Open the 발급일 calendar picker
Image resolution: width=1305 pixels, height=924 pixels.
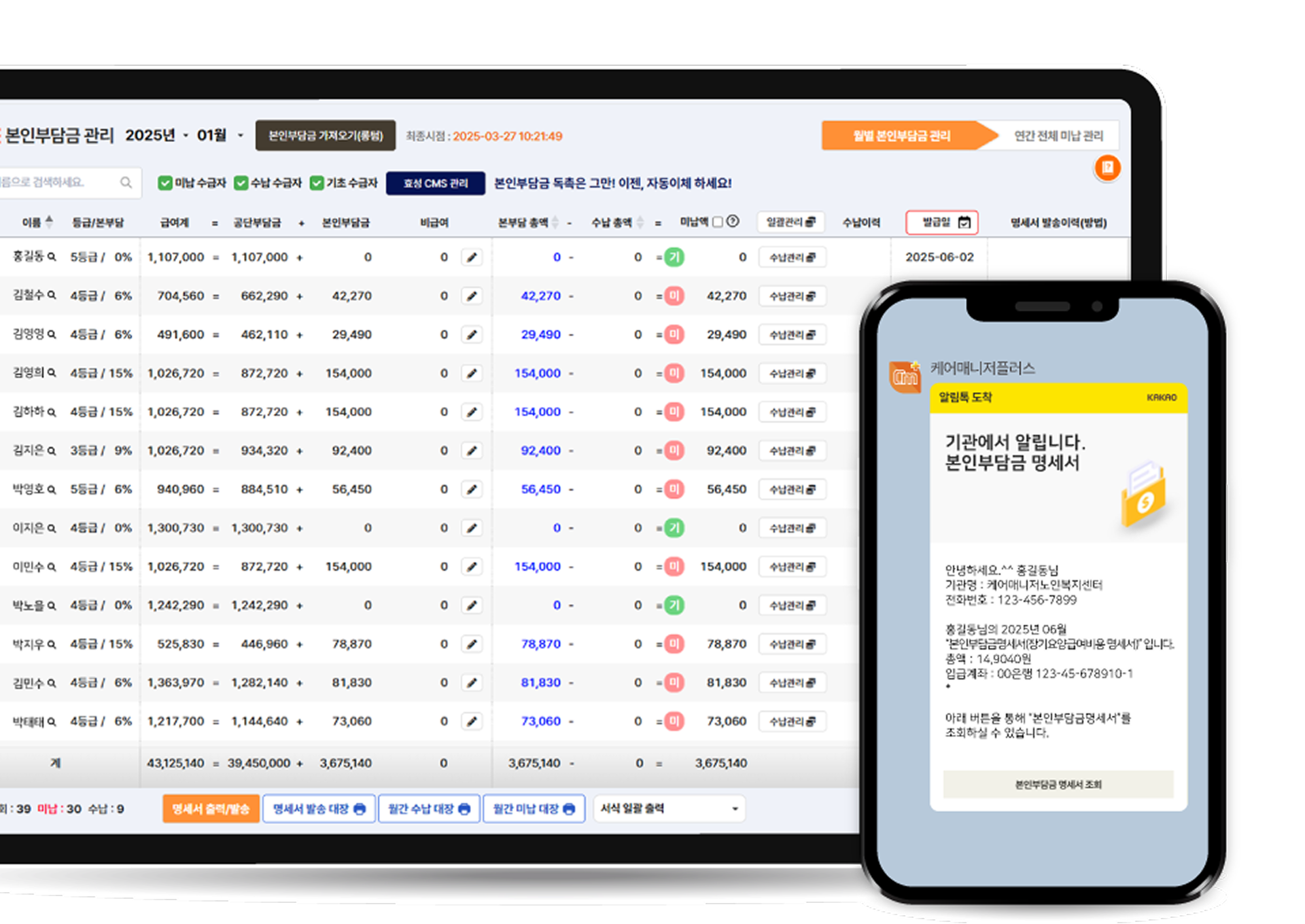click(964, 222)
